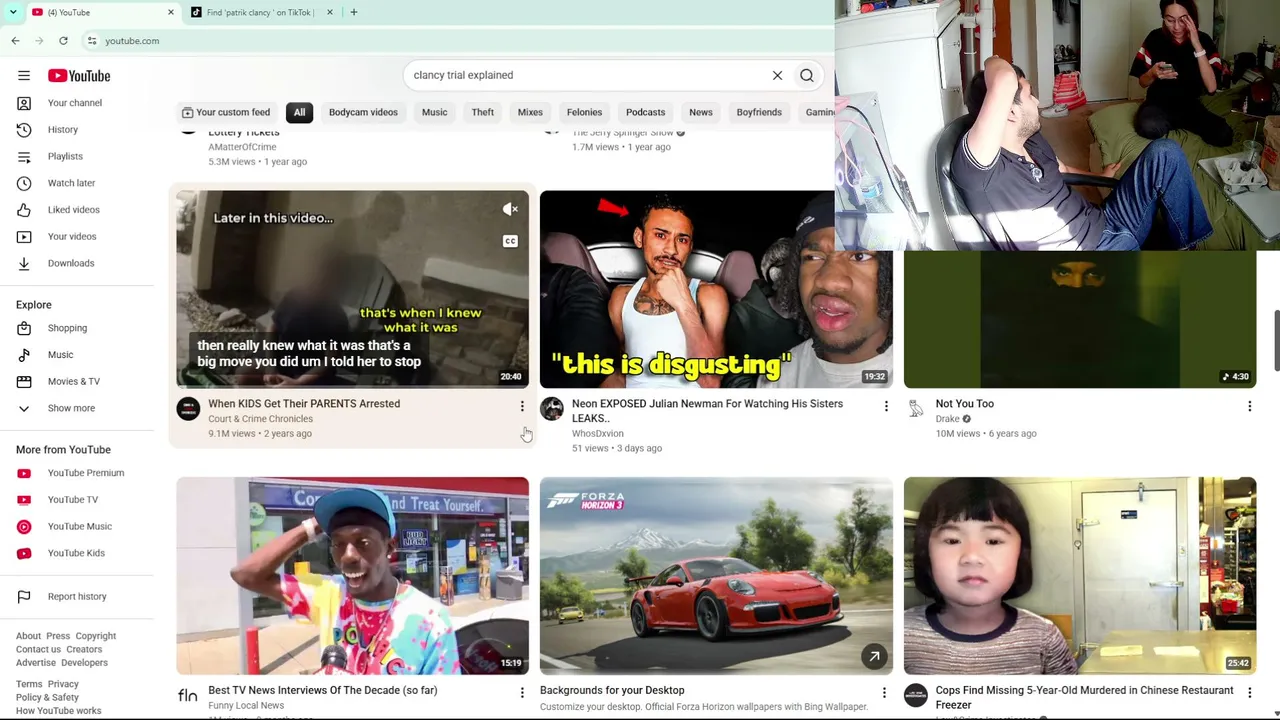Select the Bodycam videos chip

363,112
